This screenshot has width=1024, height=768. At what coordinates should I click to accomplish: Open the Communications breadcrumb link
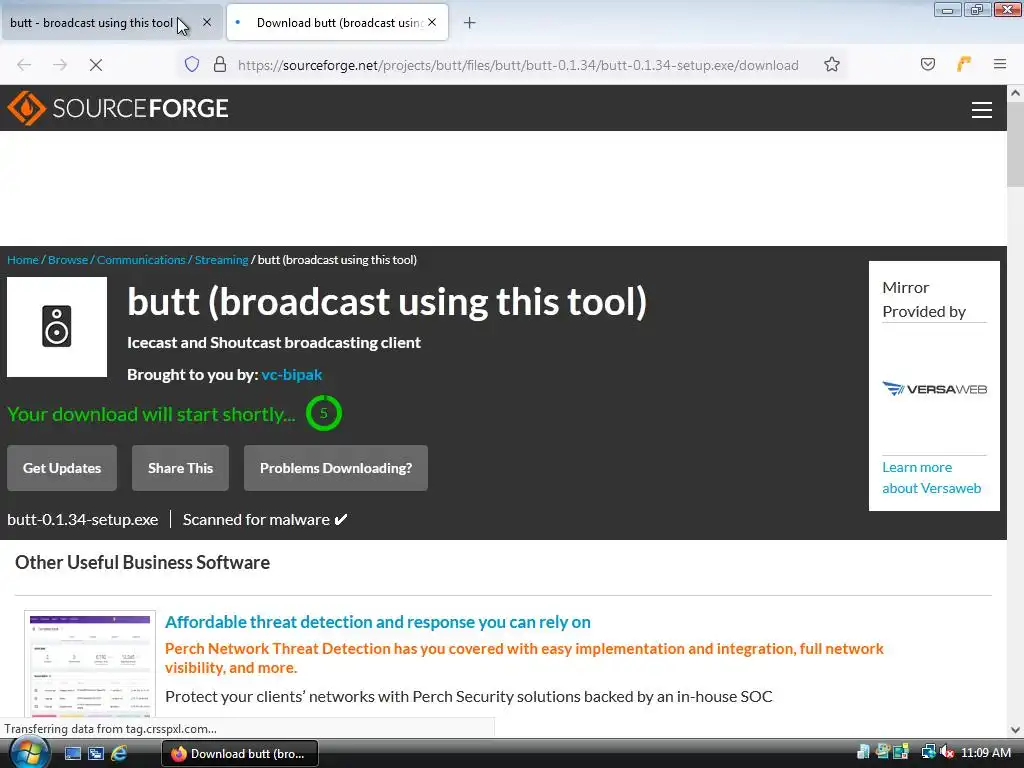[141, 260]
